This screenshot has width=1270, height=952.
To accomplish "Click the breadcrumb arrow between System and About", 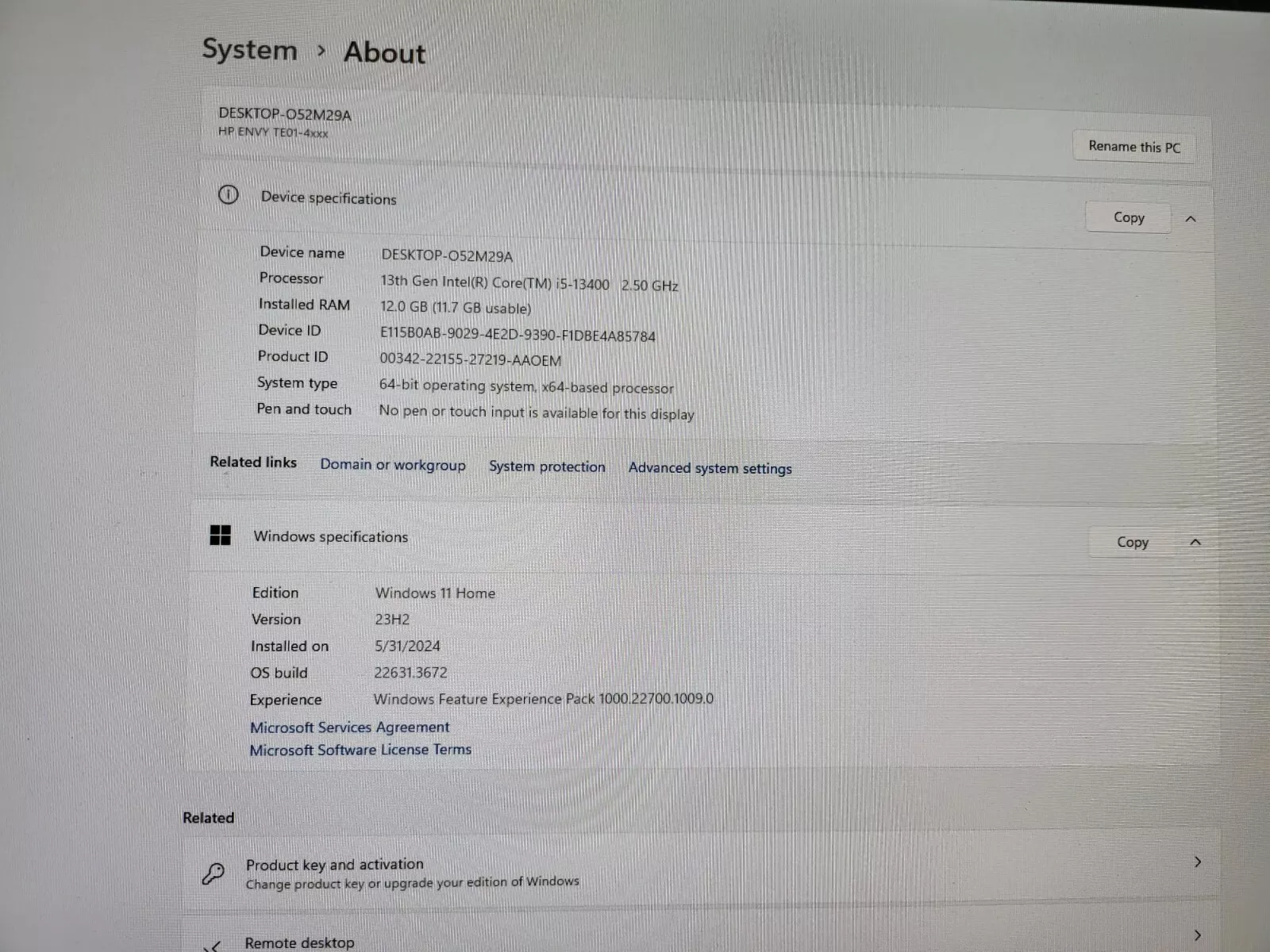I will (321, 52).
